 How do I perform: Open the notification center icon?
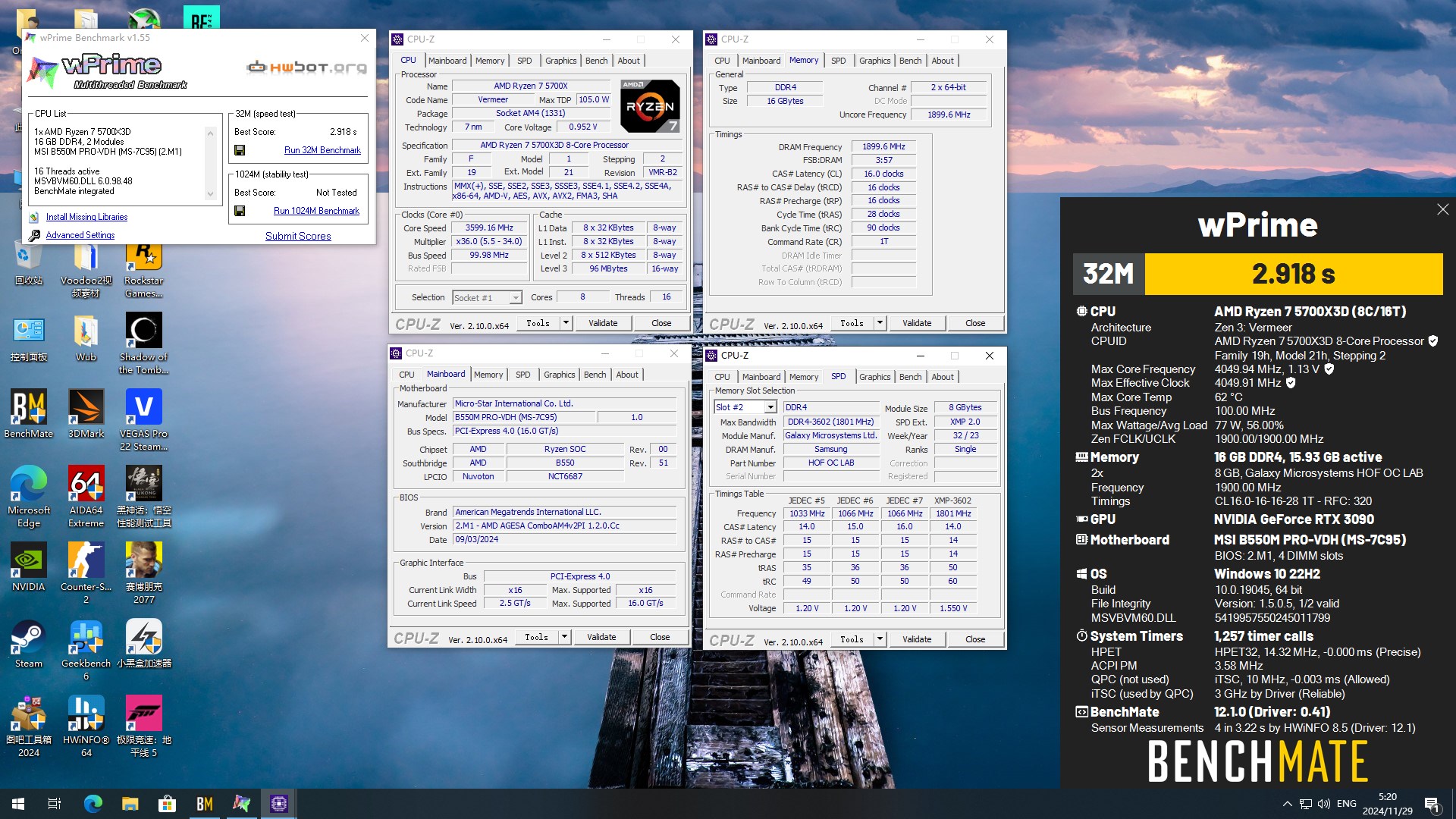coord(1432,804)
